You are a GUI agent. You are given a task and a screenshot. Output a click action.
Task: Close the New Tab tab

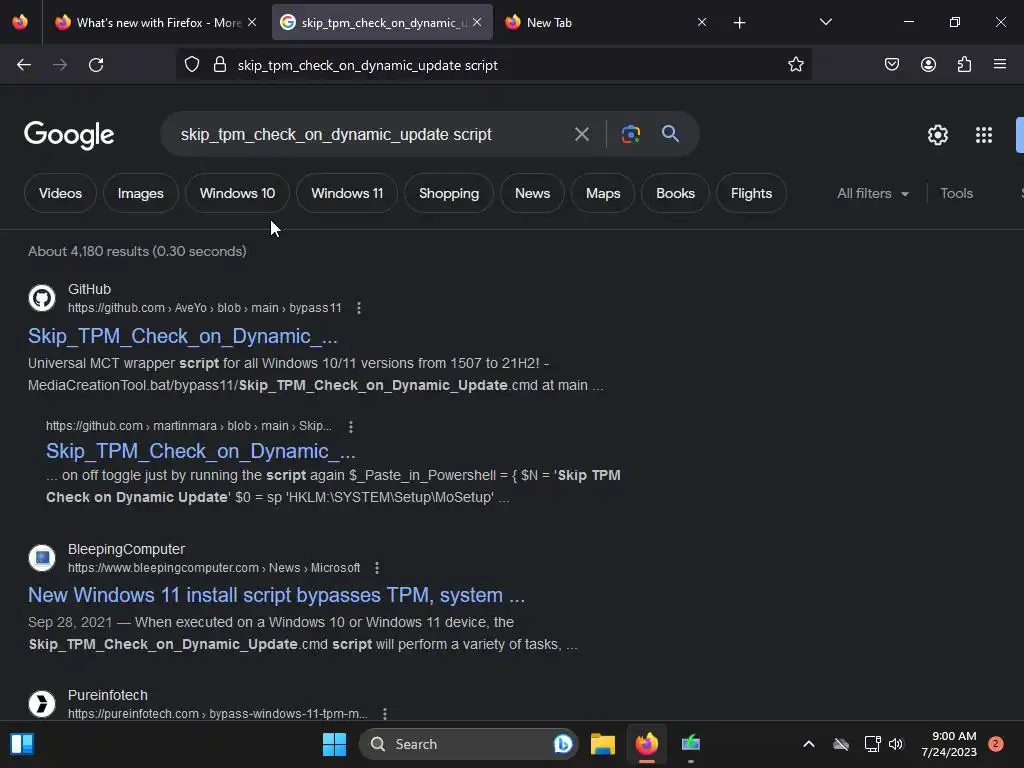pyautogui.click(x=702, y=22)
